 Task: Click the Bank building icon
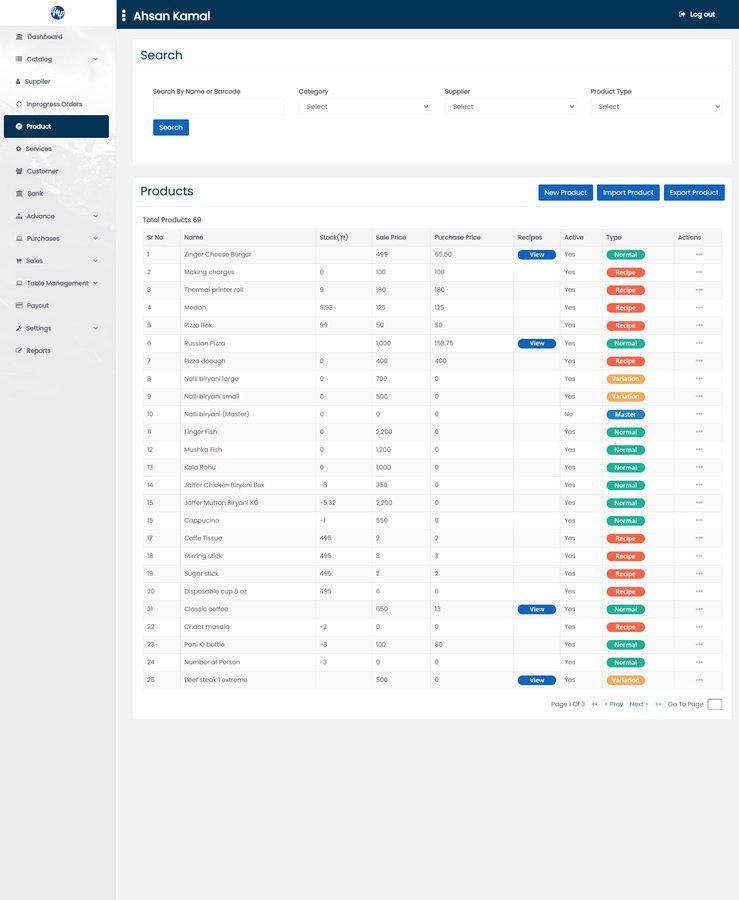tap(20, 193)
